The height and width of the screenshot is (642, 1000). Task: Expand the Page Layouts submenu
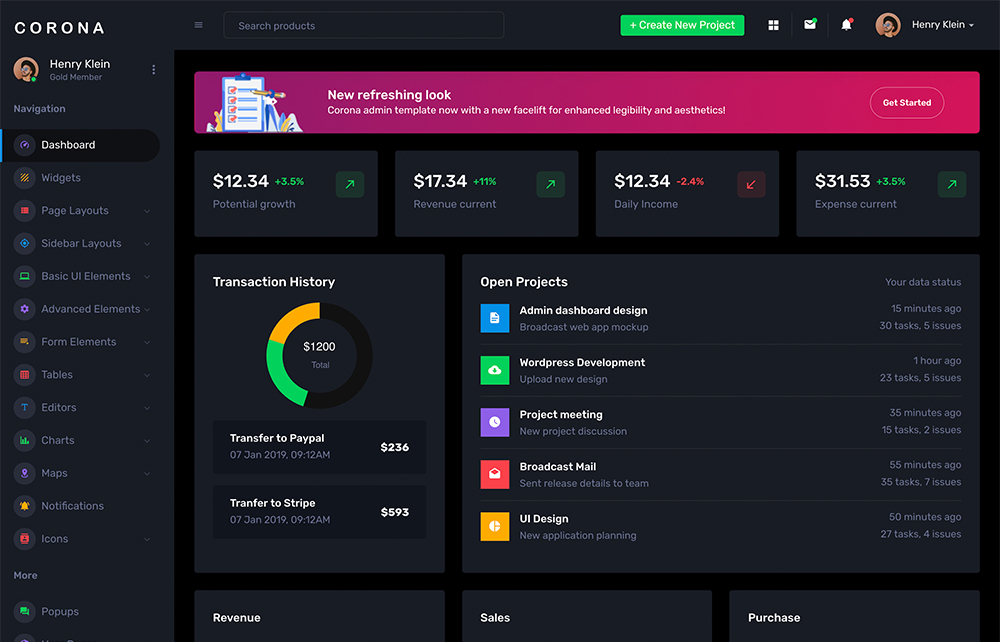[x=80, y=211]
